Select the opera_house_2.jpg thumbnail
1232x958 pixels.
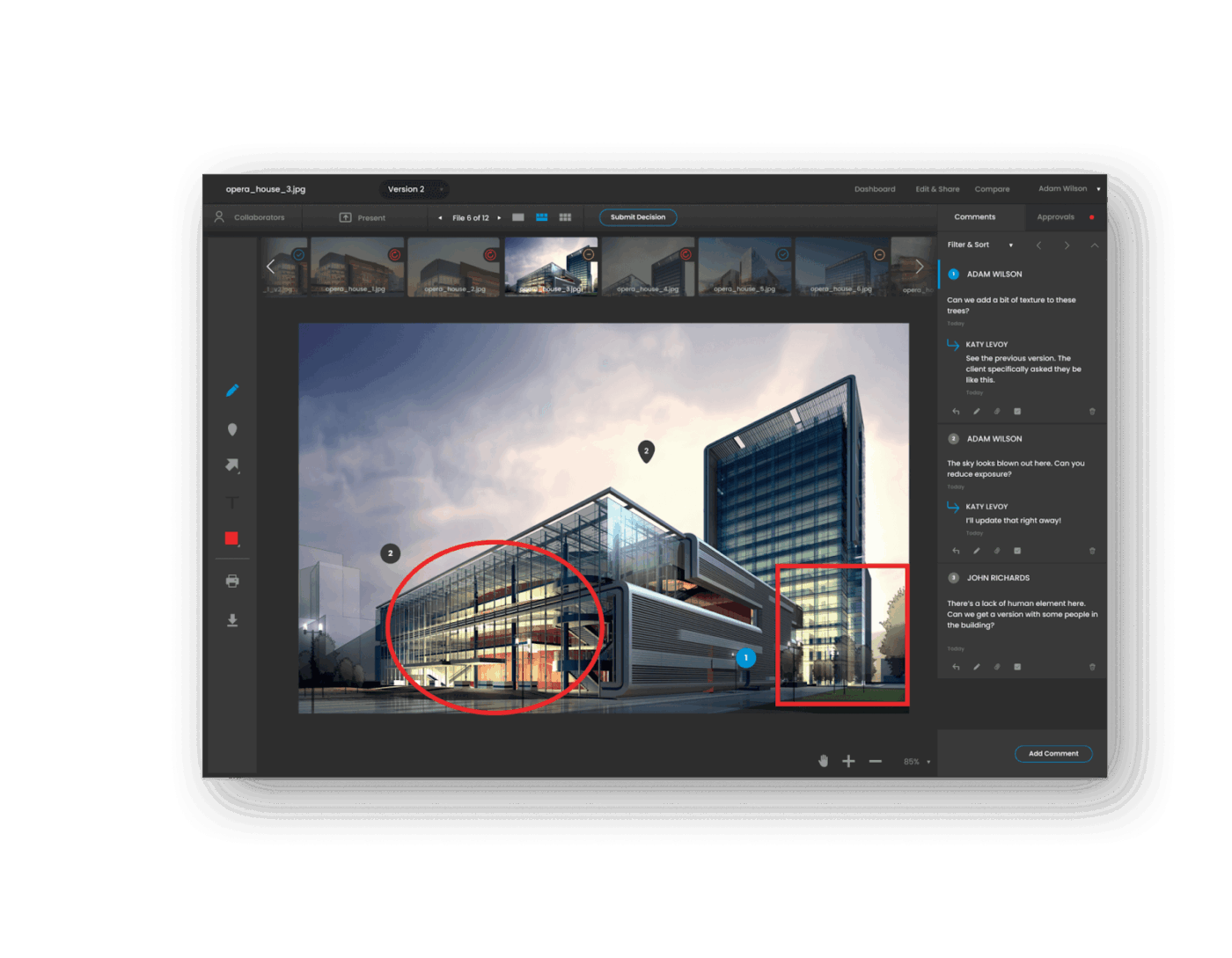coord(454,266)
